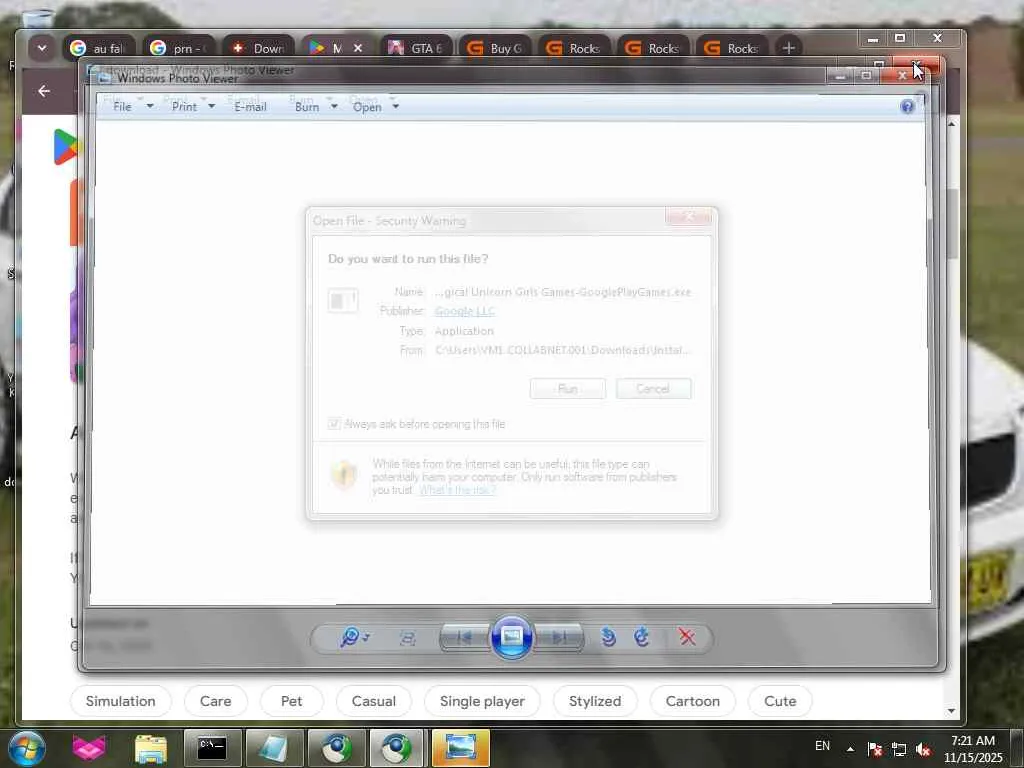Click the taskbar clock showing 7:21 AM
This screenshot has width=1024, height=768.
pos(972,749)
